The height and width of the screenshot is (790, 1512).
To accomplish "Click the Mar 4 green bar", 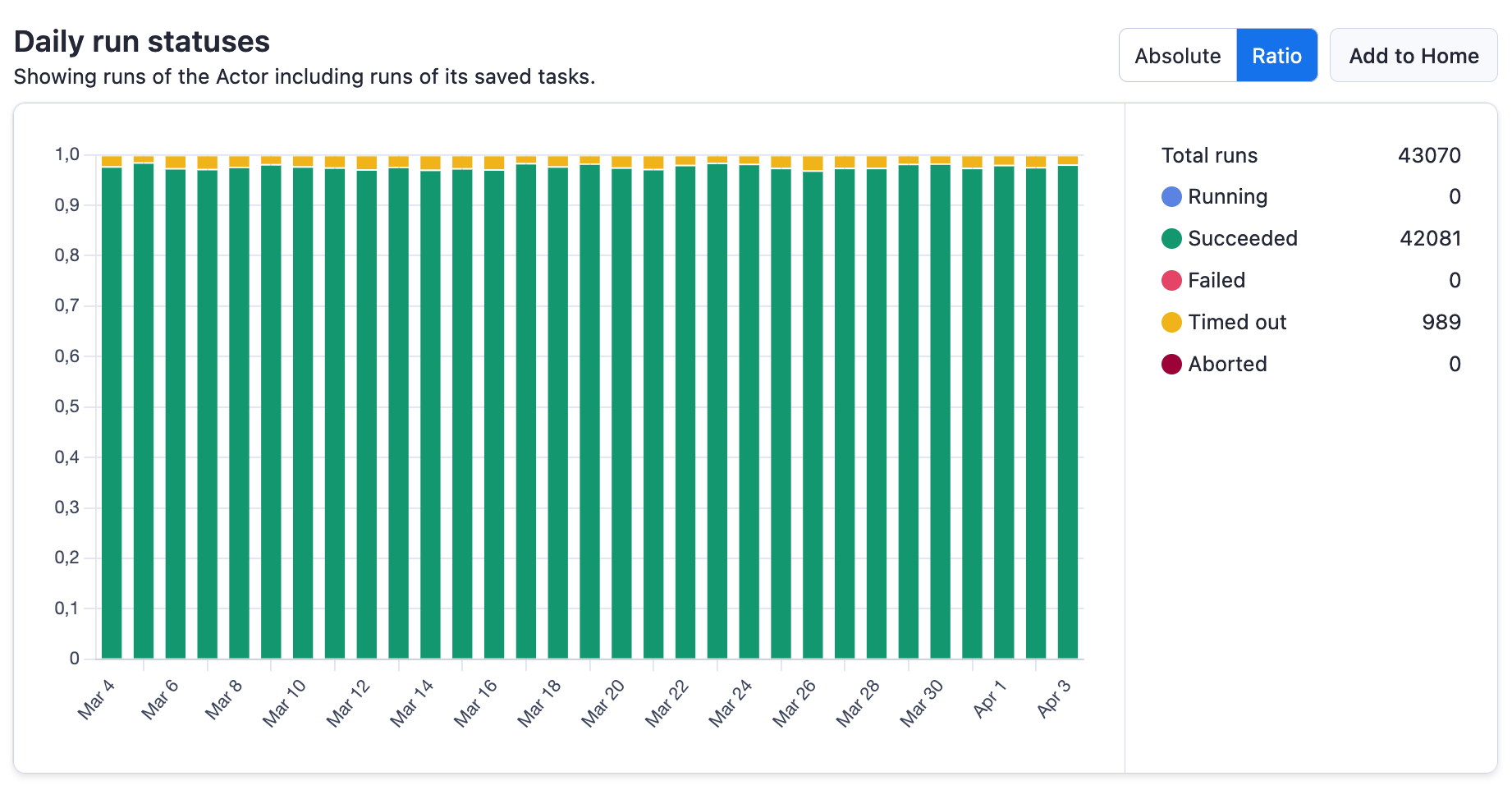I will pos(112,411).
